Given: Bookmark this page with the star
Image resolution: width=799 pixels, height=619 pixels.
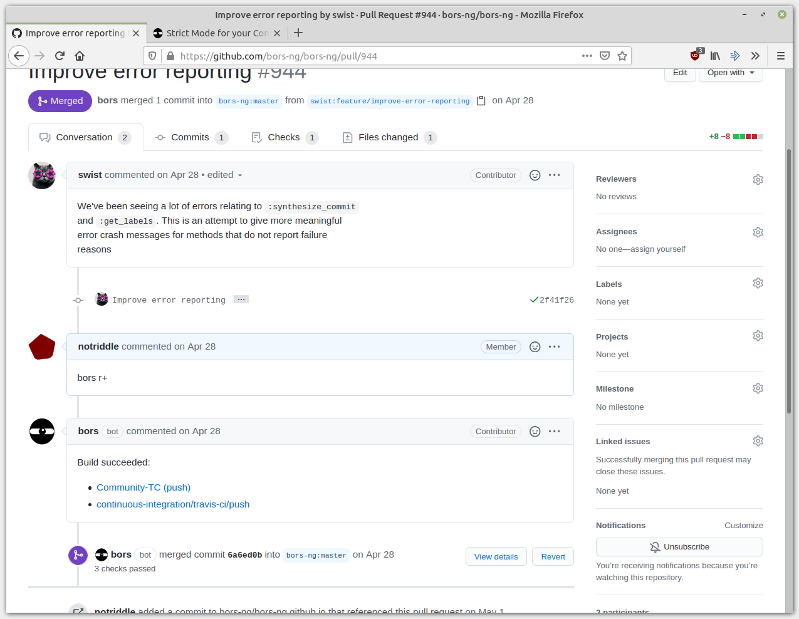Looking at the screenshot, I should (622, 56).
